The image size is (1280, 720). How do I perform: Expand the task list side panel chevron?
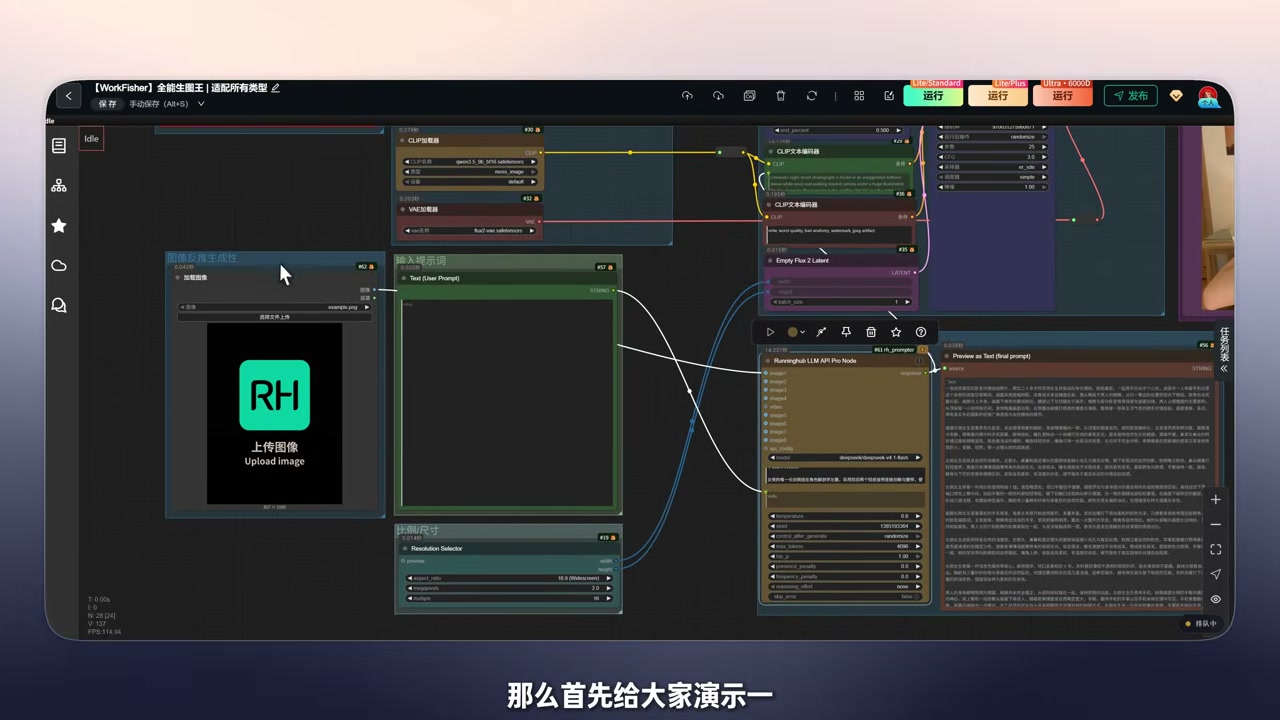coord(1224,369)
